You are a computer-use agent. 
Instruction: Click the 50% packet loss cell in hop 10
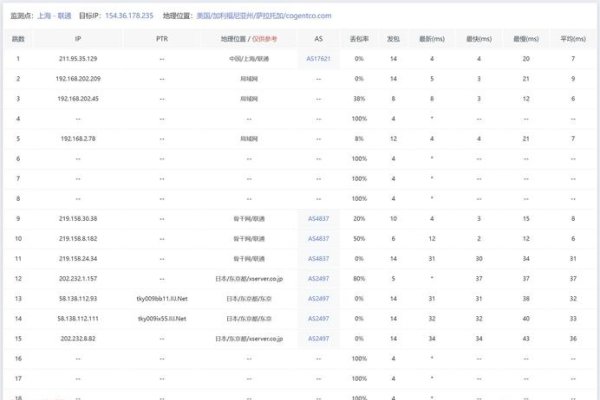click(359, 238)
